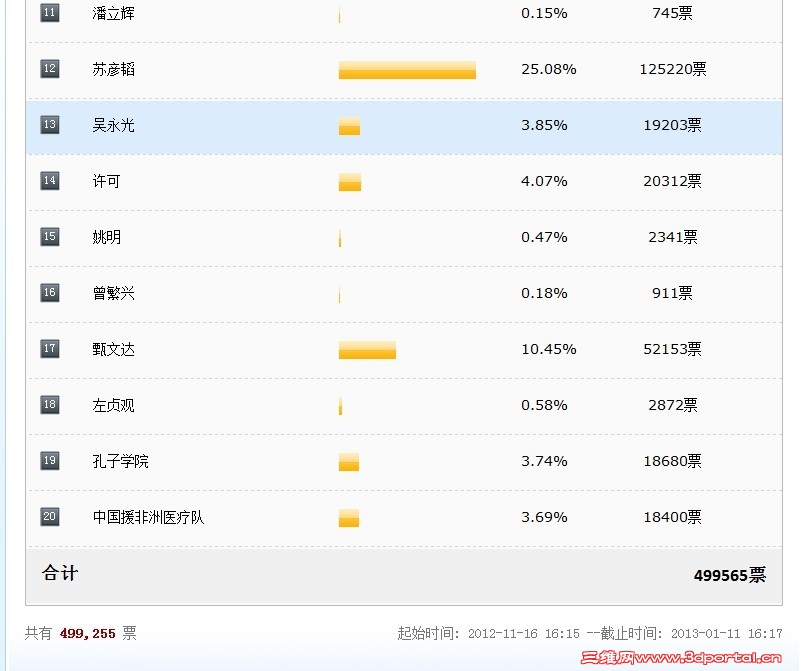The width and height of the screenshot is (801, 671).
Task: Select the number 13 rank badge
Action: point(50,125)
